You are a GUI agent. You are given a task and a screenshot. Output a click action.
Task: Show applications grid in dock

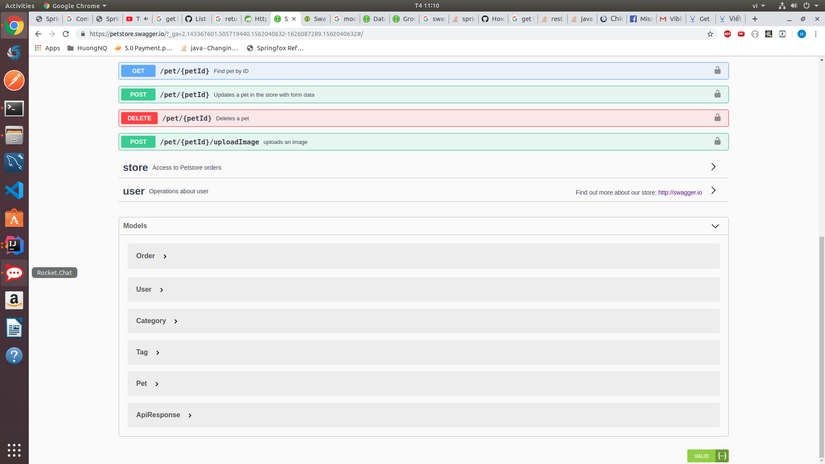[x=14, y=450]
